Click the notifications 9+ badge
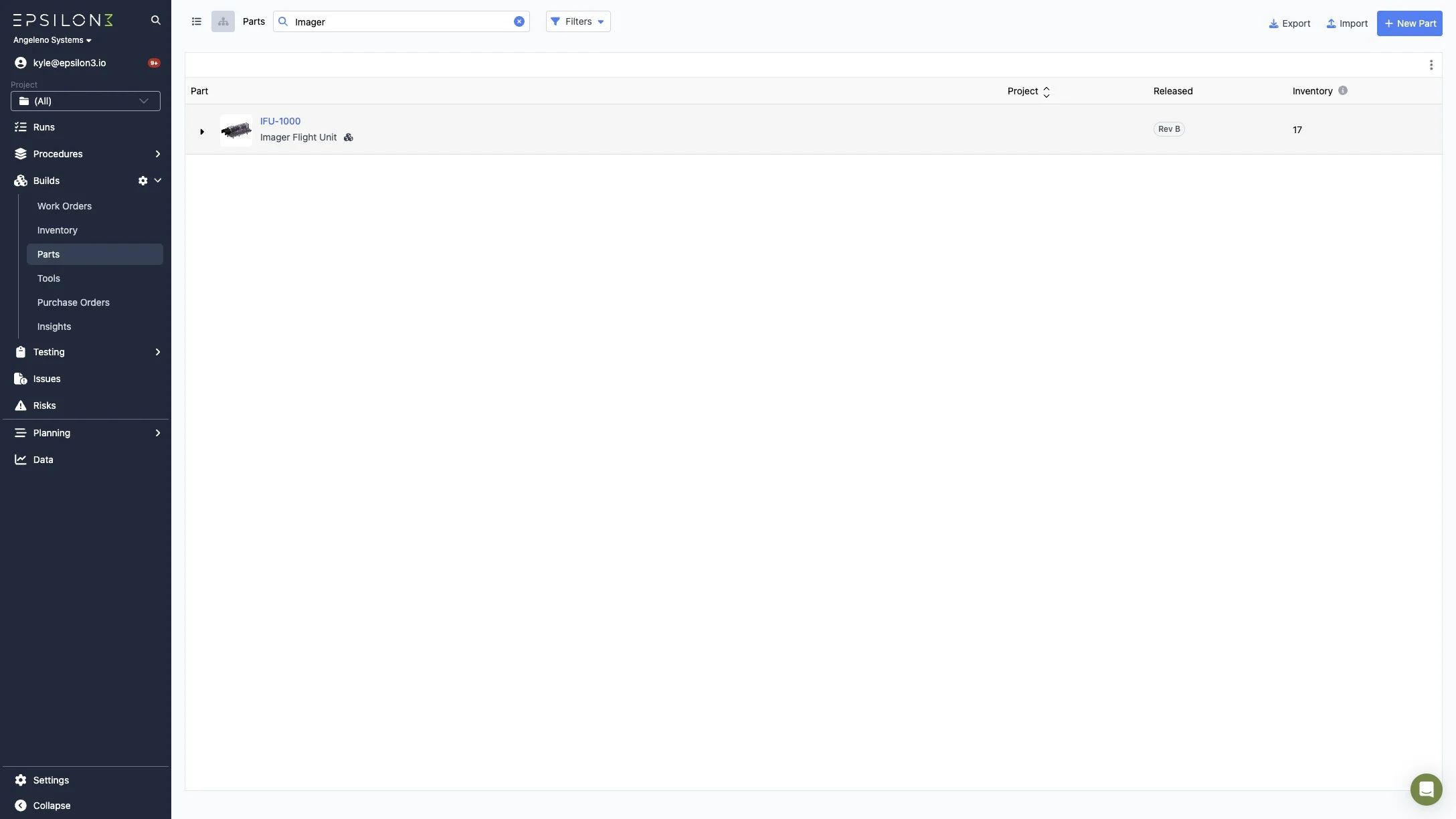 pos(154,63)
